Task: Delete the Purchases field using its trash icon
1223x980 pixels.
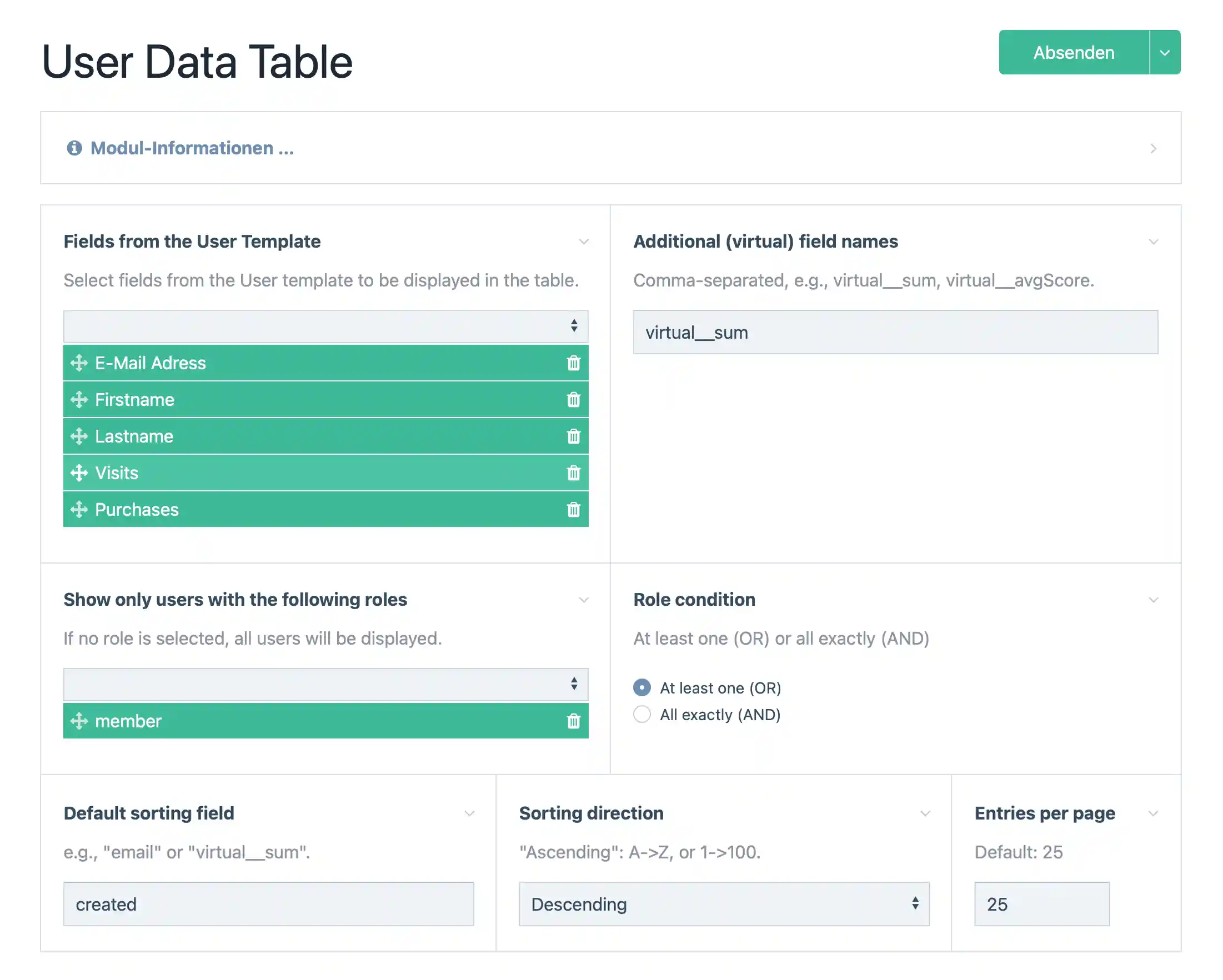Action: (574, 509)
